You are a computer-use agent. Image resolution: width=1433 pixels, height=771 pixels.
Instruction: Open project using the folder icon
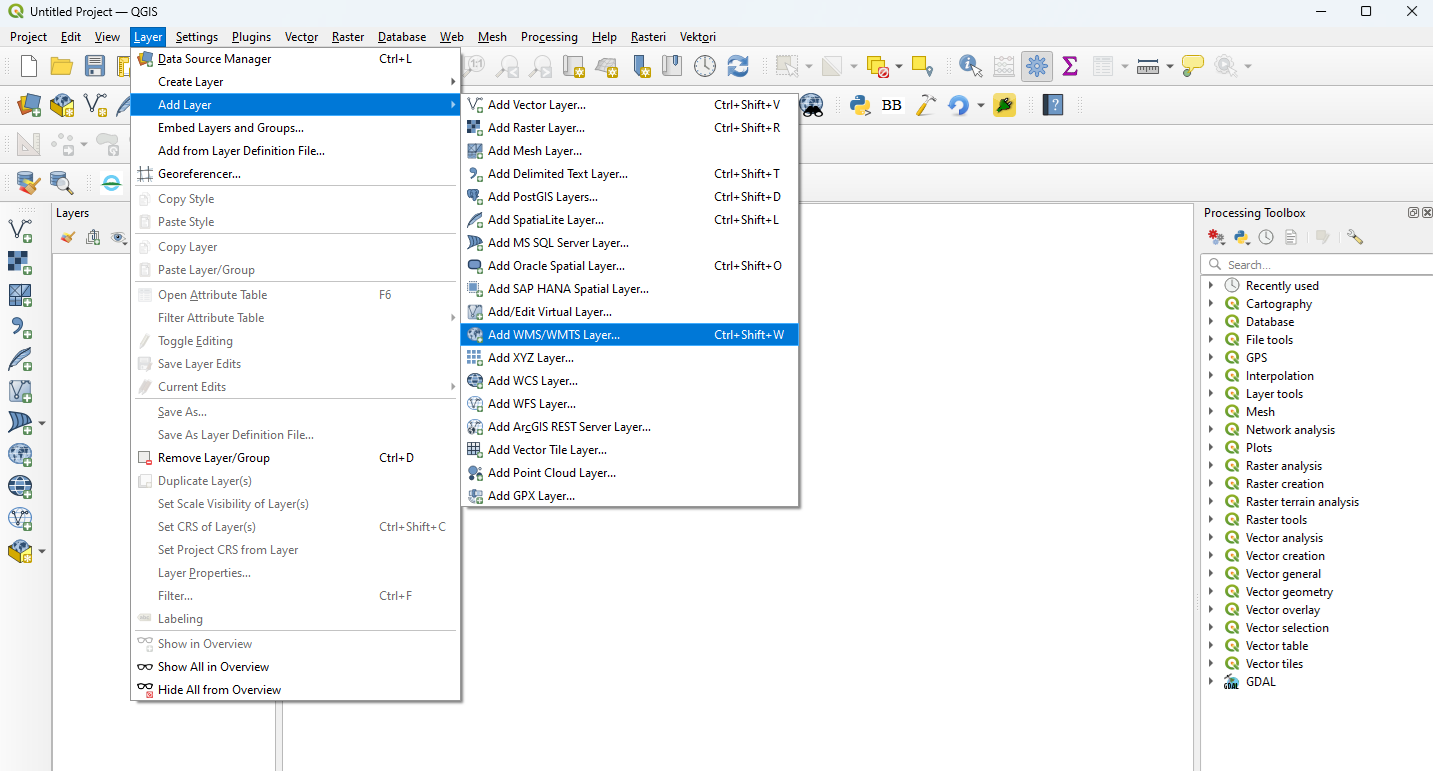[62, 66]
